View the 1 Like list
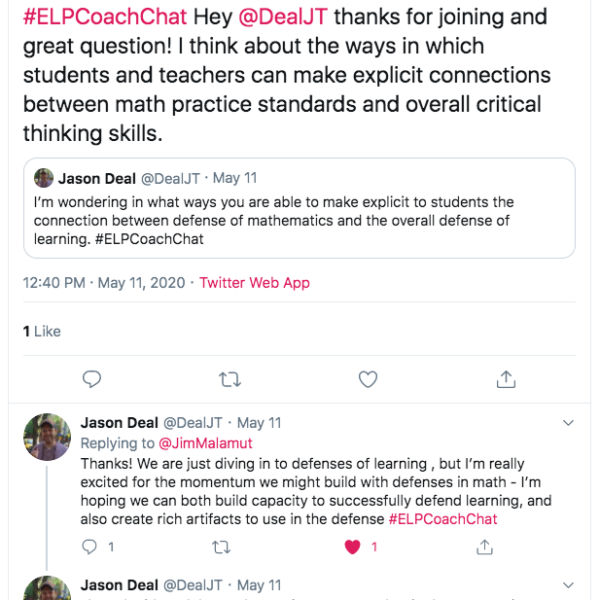This screenshot has height=600, width=600. pyautogui.click(x=42, y=331)
